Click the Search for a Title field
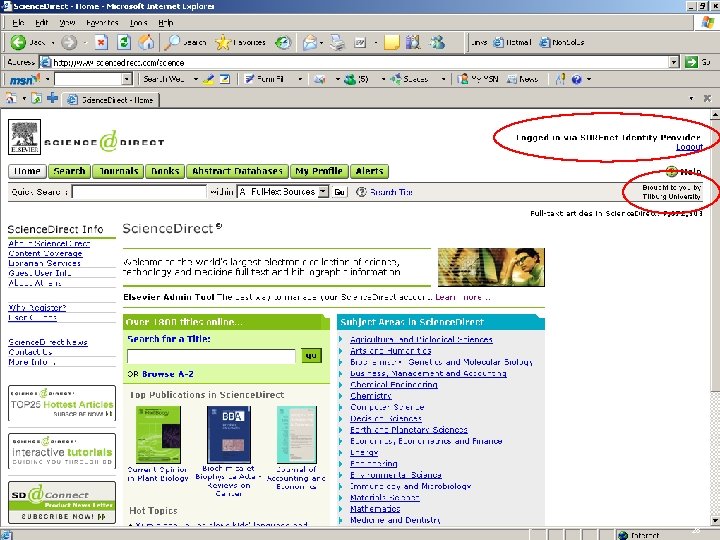 (211, 356)
